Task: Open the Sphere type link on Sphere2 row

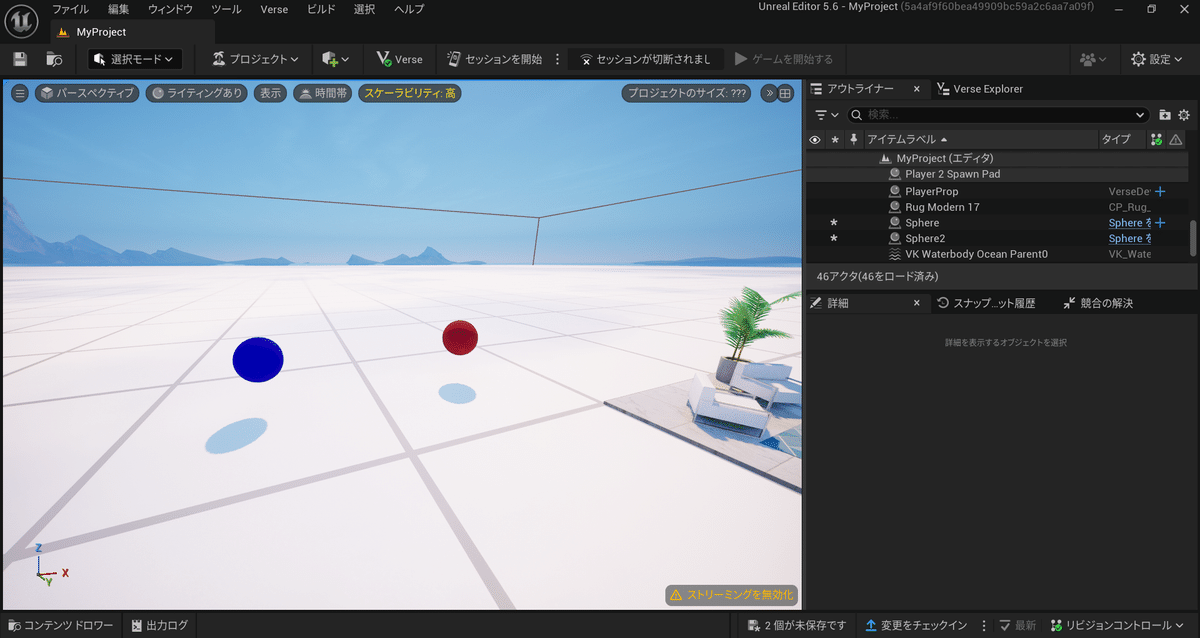Action: tap(1129, 239)
